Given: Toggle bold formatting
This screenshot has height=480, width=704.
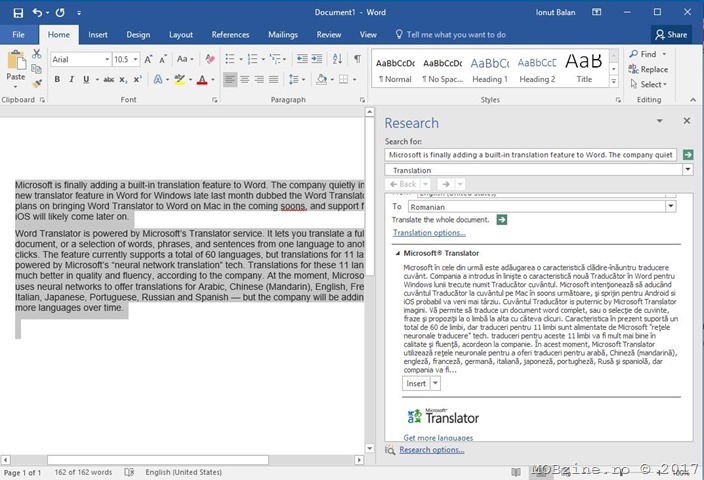Looking at the screenshot, I should pos(57,79).
